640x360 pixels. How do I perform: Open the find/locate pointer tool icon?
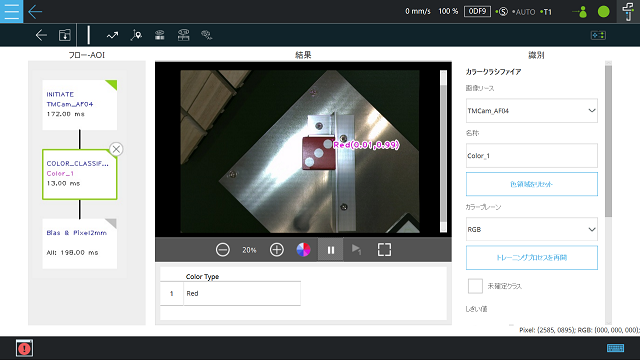pos(136,36)
